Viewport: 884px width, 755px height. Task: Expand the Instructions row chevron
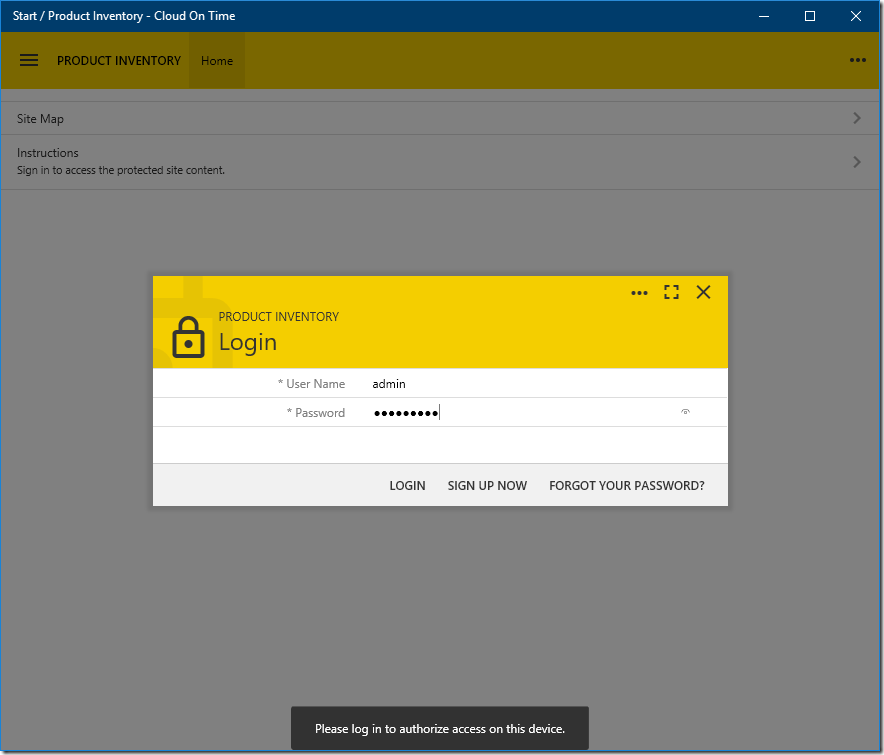[x=857, y=162]
